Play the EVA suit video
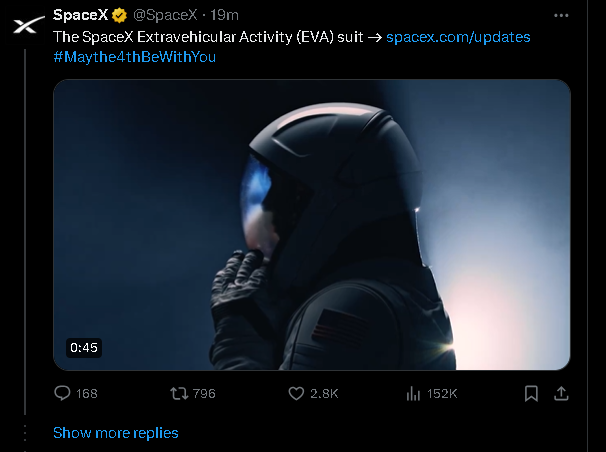 tap(312, 224)
